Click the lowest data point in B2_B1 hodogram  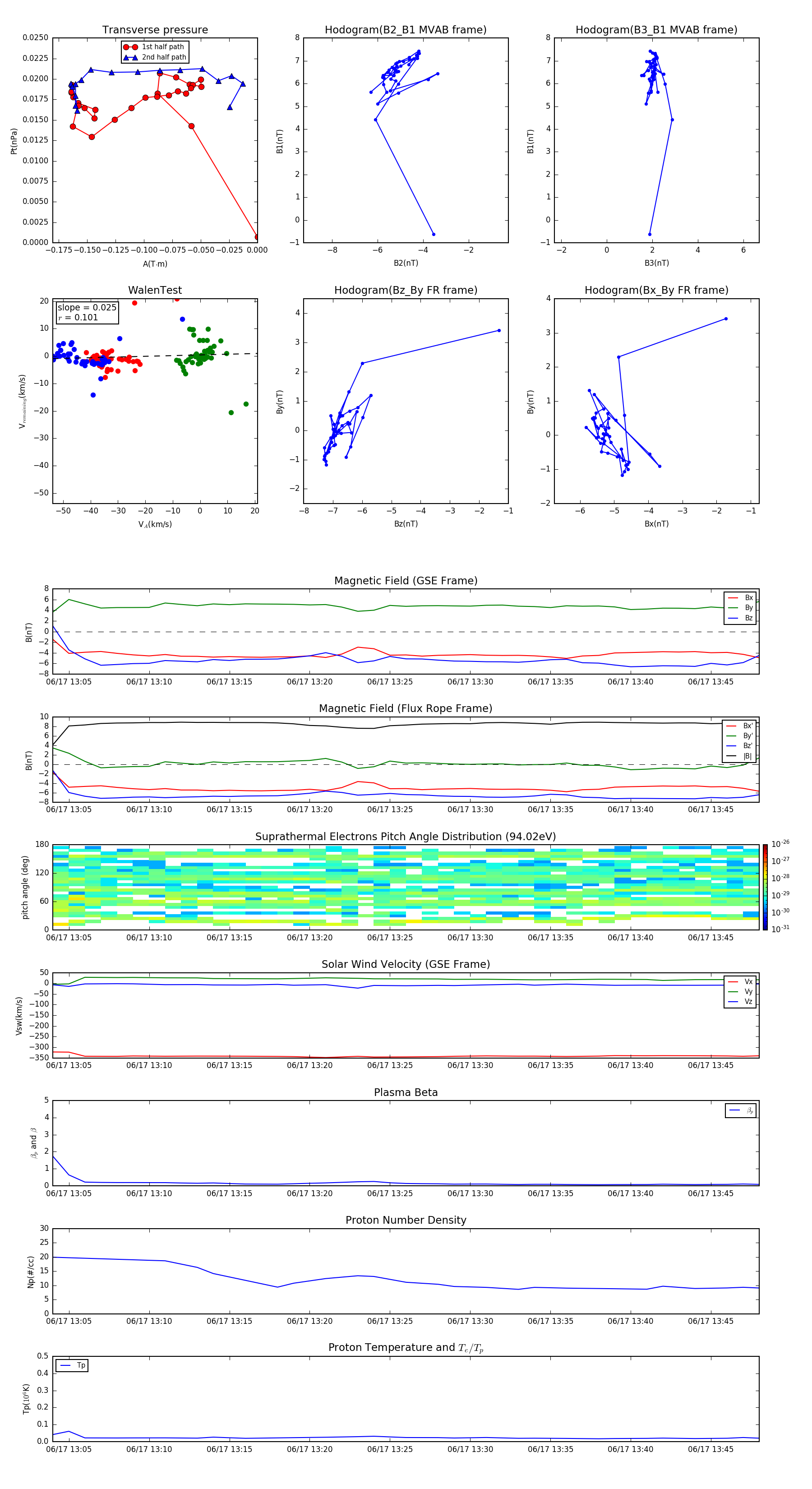(x=434, y=234)
